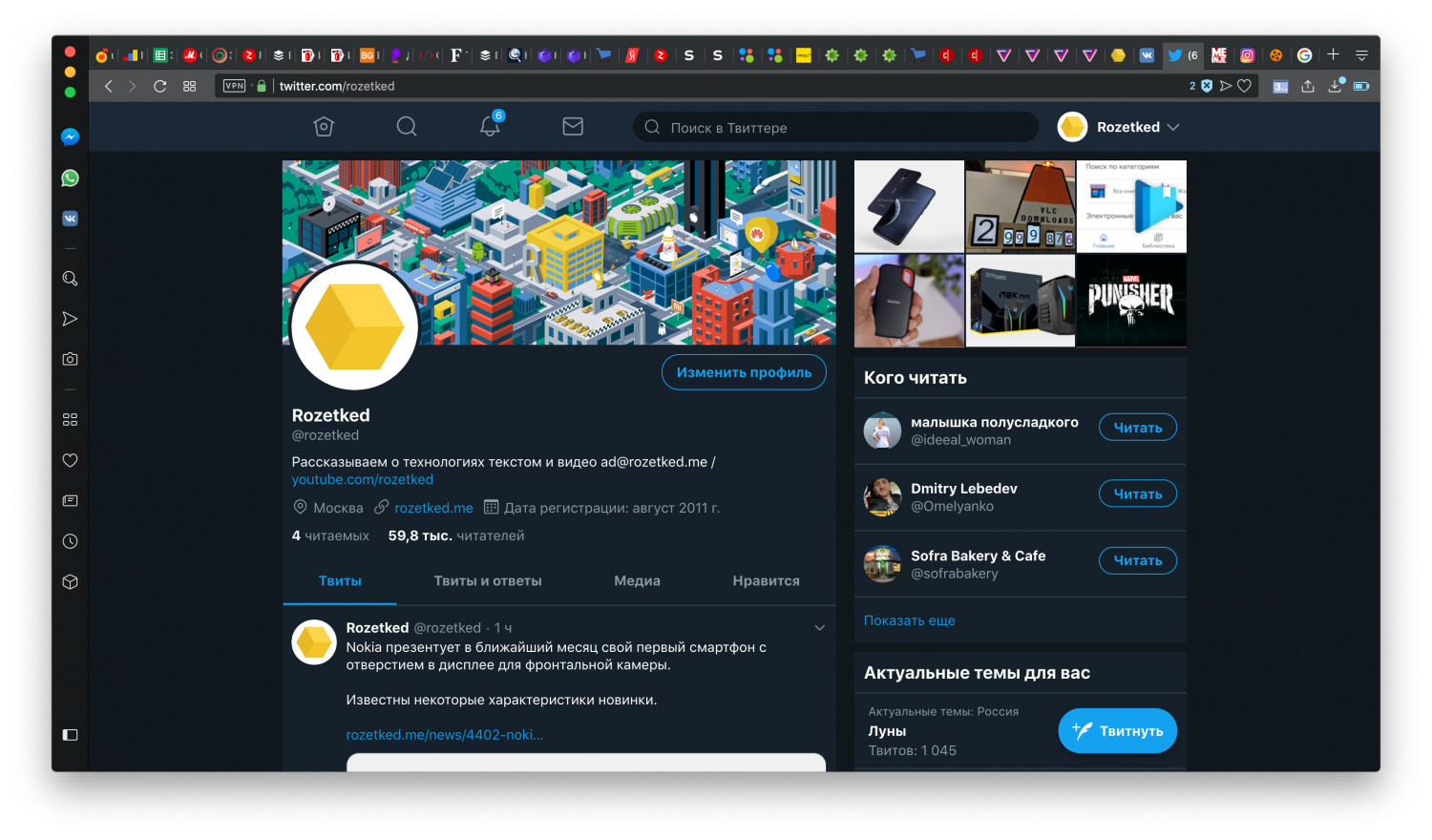Open bookmarks heart in sidebar

pyautogui.click(x=70, y=460)
